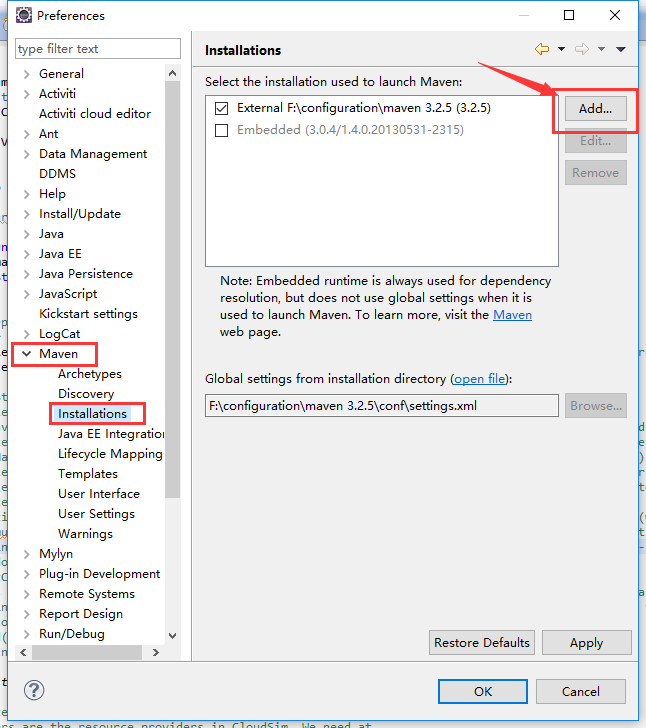Click the Edit... installation button
This screenshot has width=646, height=728.
(595, 141)
